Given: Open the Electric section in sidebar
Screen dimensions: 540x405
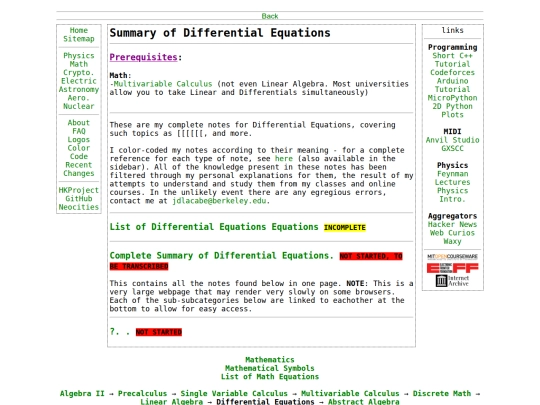Looking at the screenshot, I should [x=79, y=81].
